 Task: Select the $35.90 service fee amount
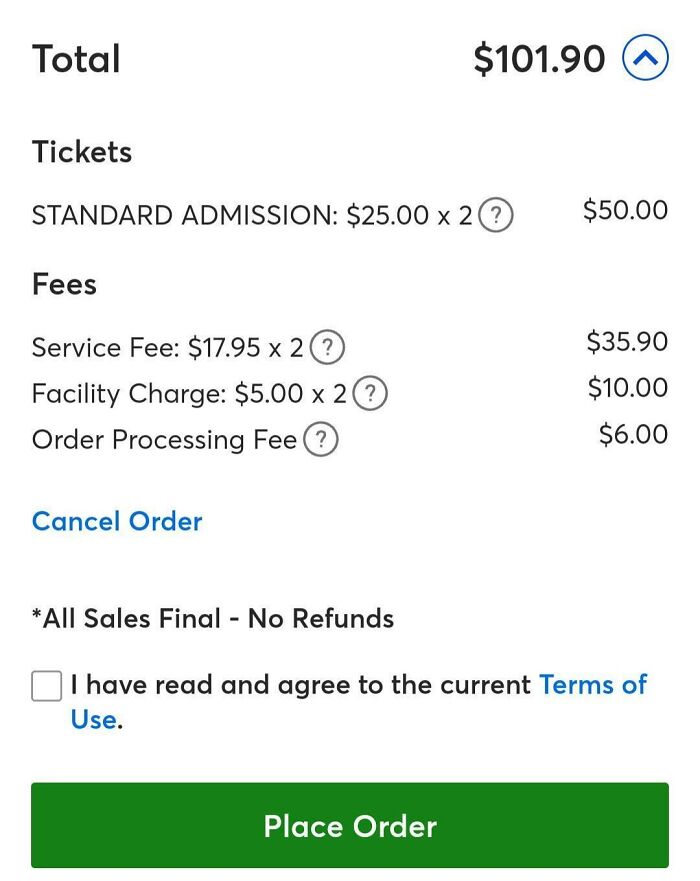pos(626,341)
